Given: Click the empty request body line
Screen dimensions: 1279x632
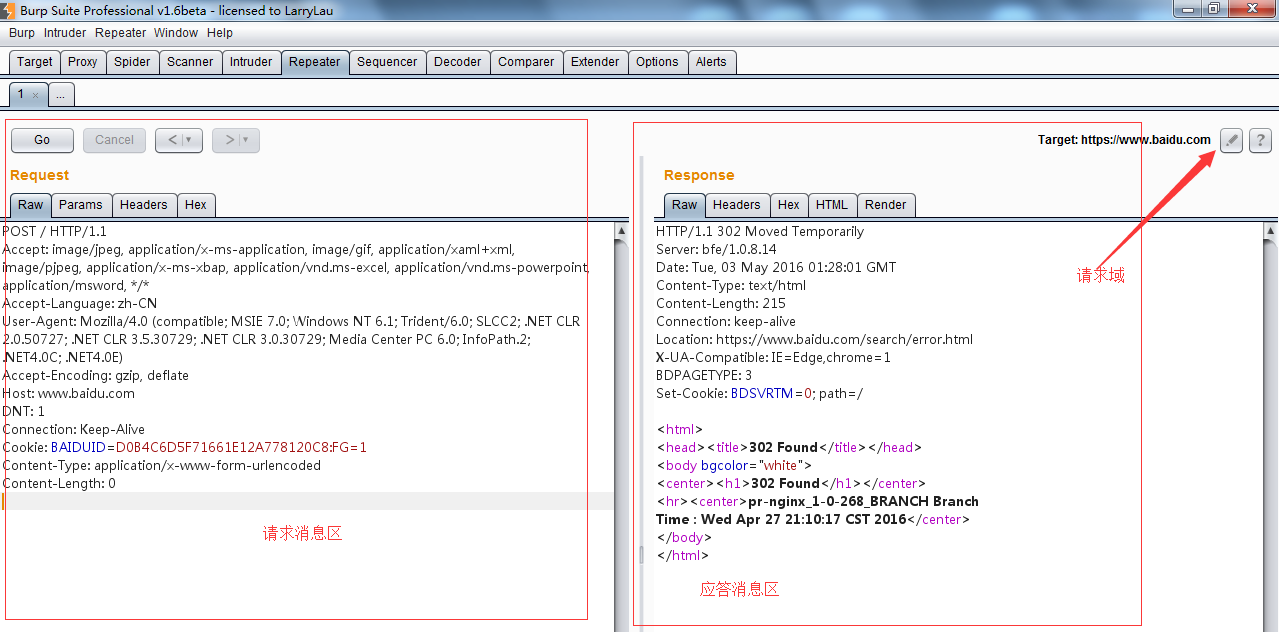Looking at the screenshot, I should (300, 502).
